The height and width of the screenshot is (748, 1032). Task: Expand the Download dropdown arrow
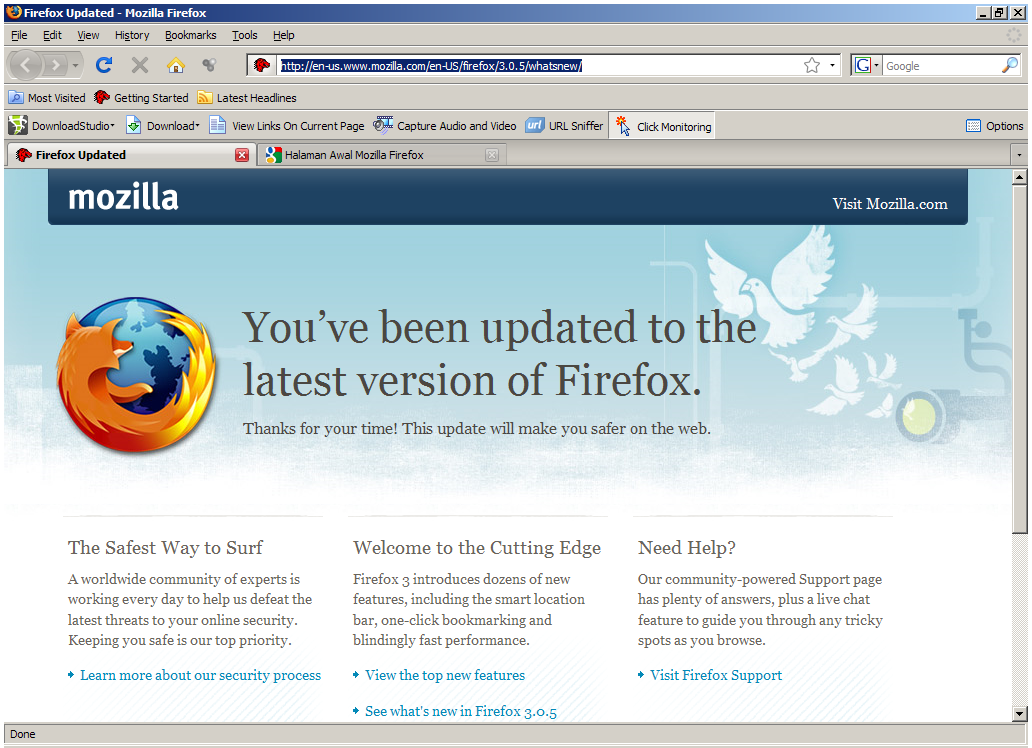(197, 125)
